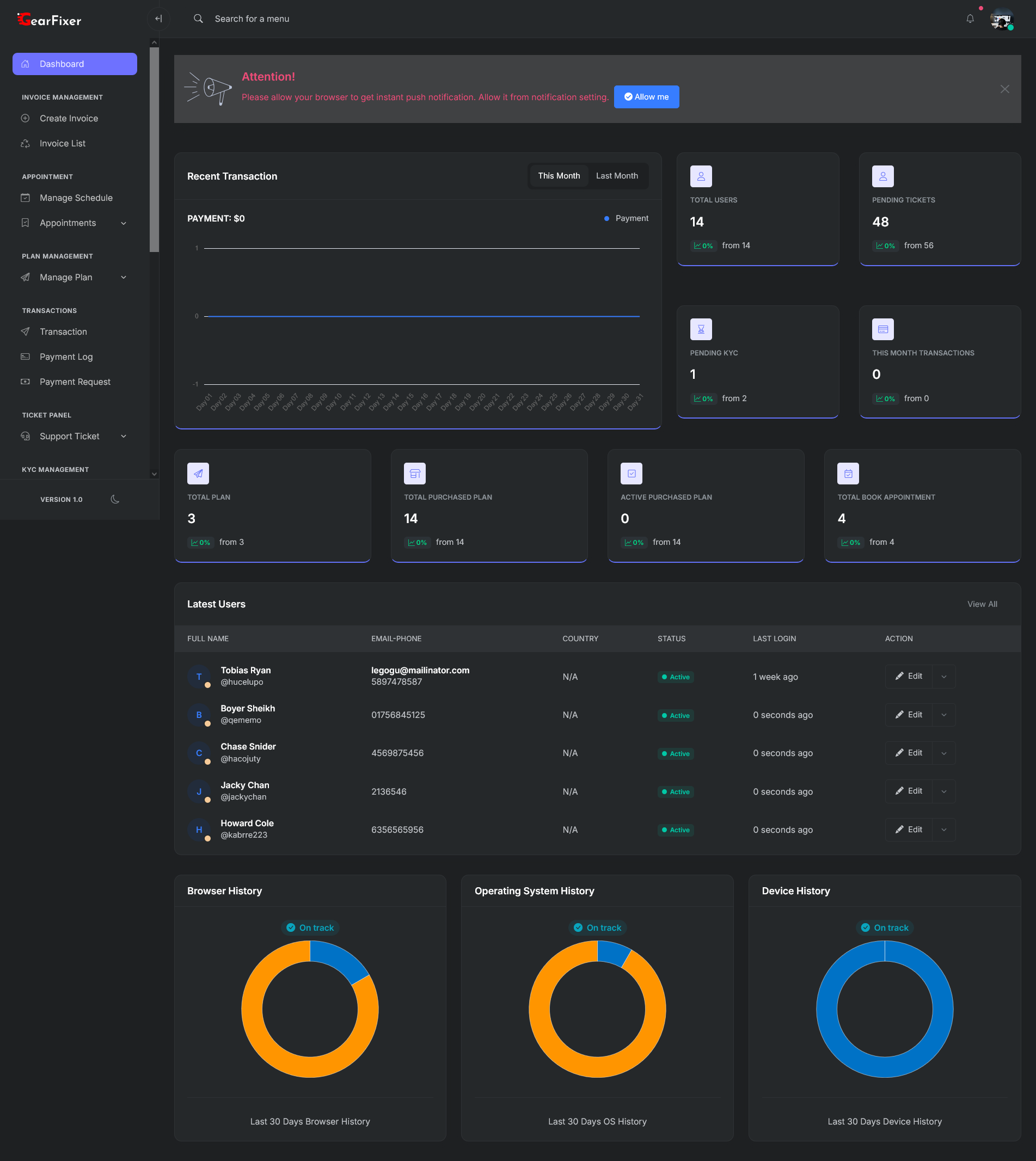Screen dimensions: 1036x1161
Task: Expand the Appointments submenu chevron
Action: tap(124, 223)
